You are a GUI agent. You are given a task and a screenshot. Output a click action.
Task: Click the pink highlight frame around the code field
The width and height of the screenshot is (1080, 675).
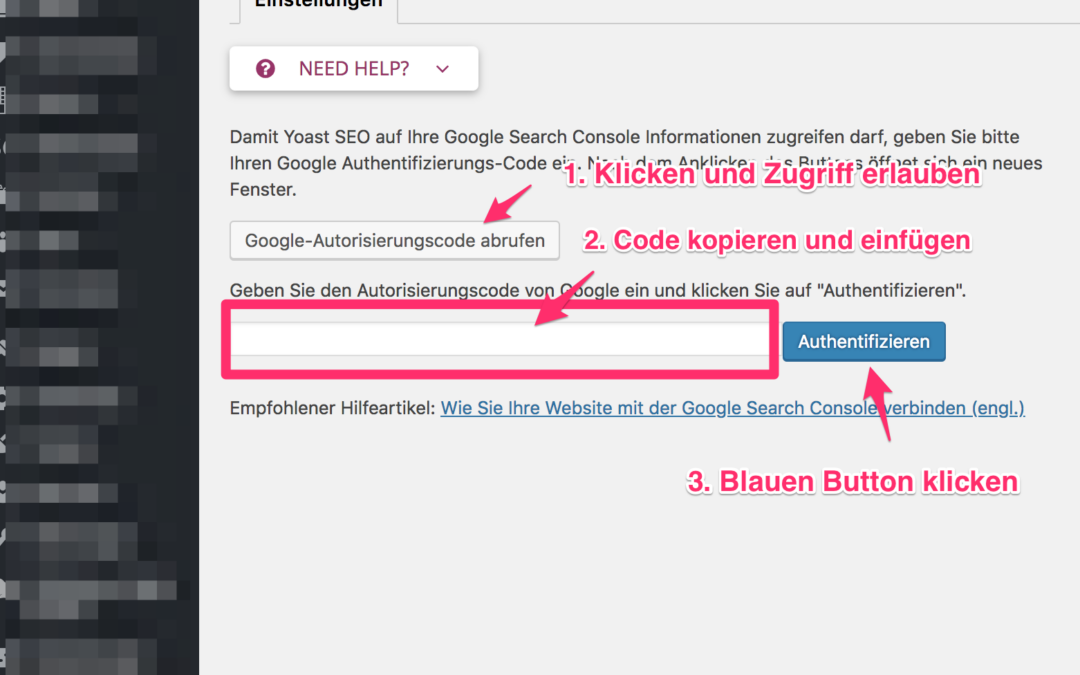click(500, 372)
